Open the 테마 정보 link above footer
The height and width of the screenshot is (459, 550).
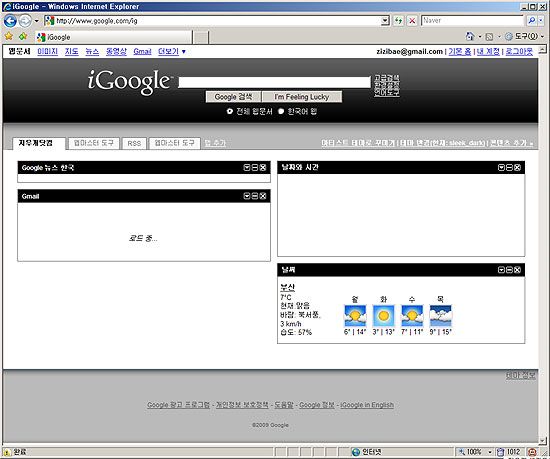[x=521, y=376]
